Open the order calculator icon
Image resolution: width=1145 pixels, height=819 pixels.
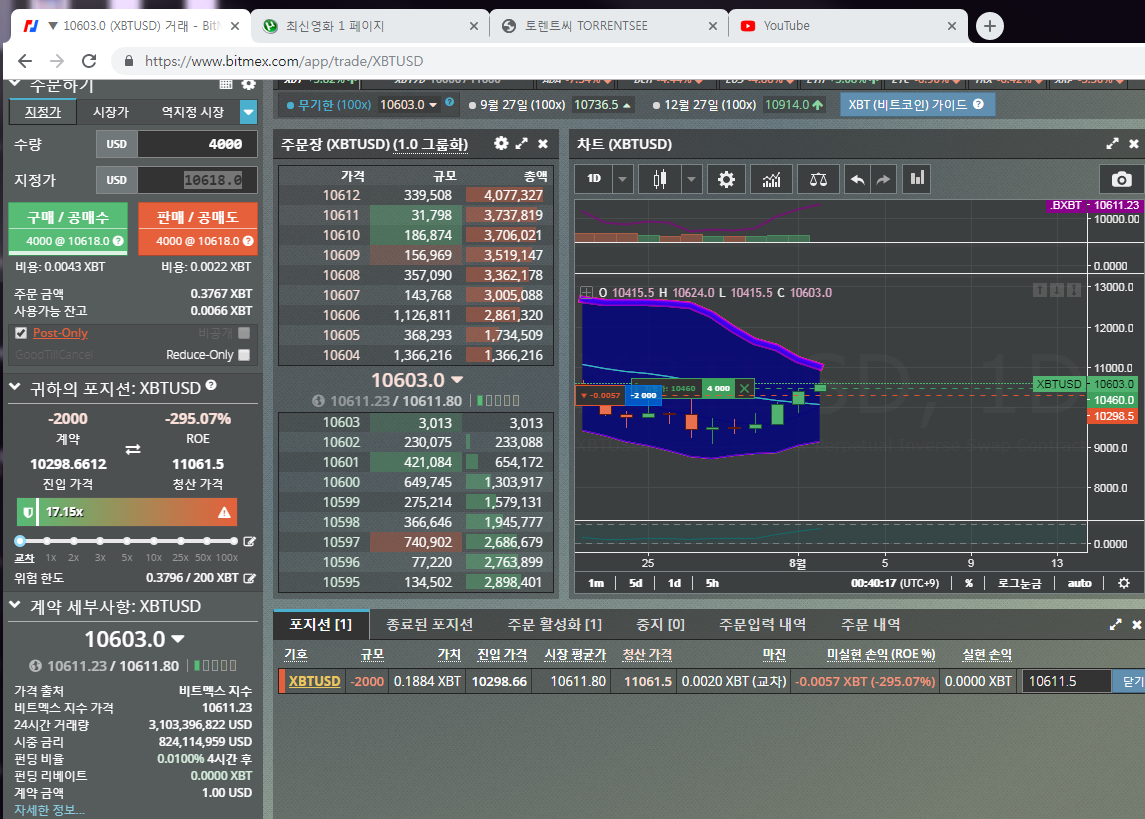tap(226, 85)
